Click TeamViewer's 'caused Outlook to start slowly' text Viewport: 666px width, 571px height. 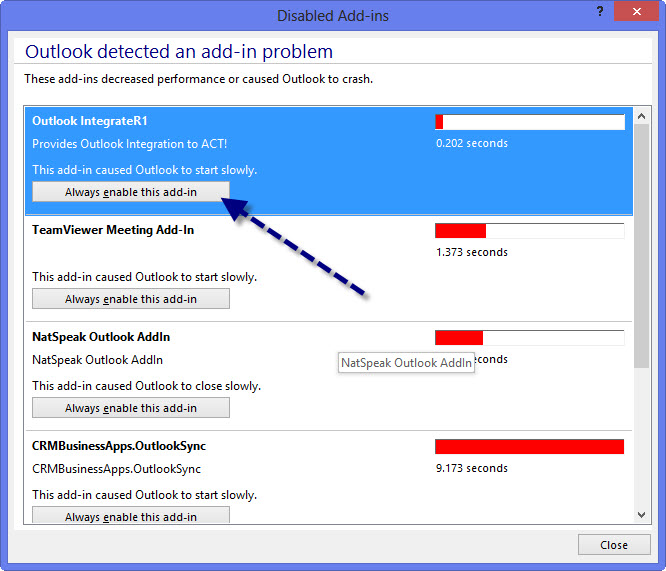coord(144,277)
